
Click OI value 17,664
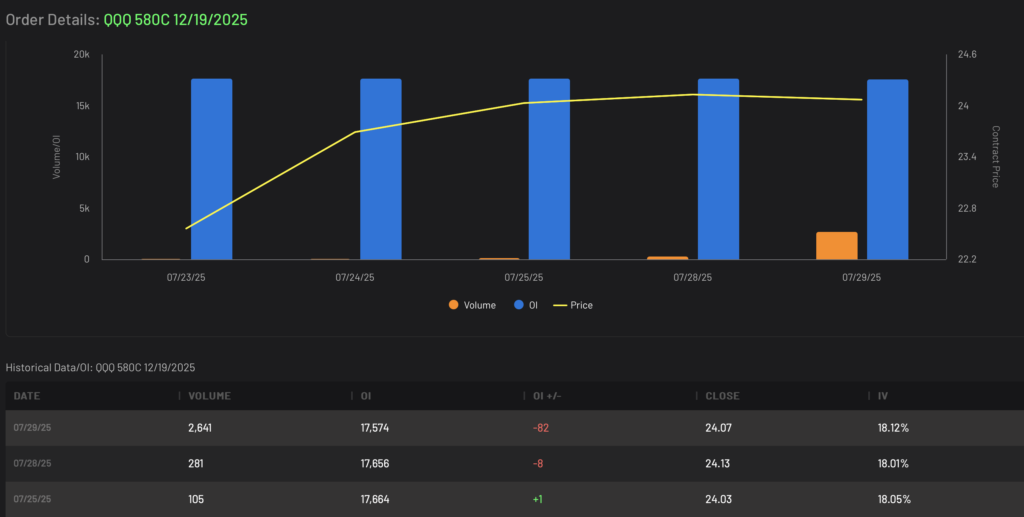coord(375,499)
